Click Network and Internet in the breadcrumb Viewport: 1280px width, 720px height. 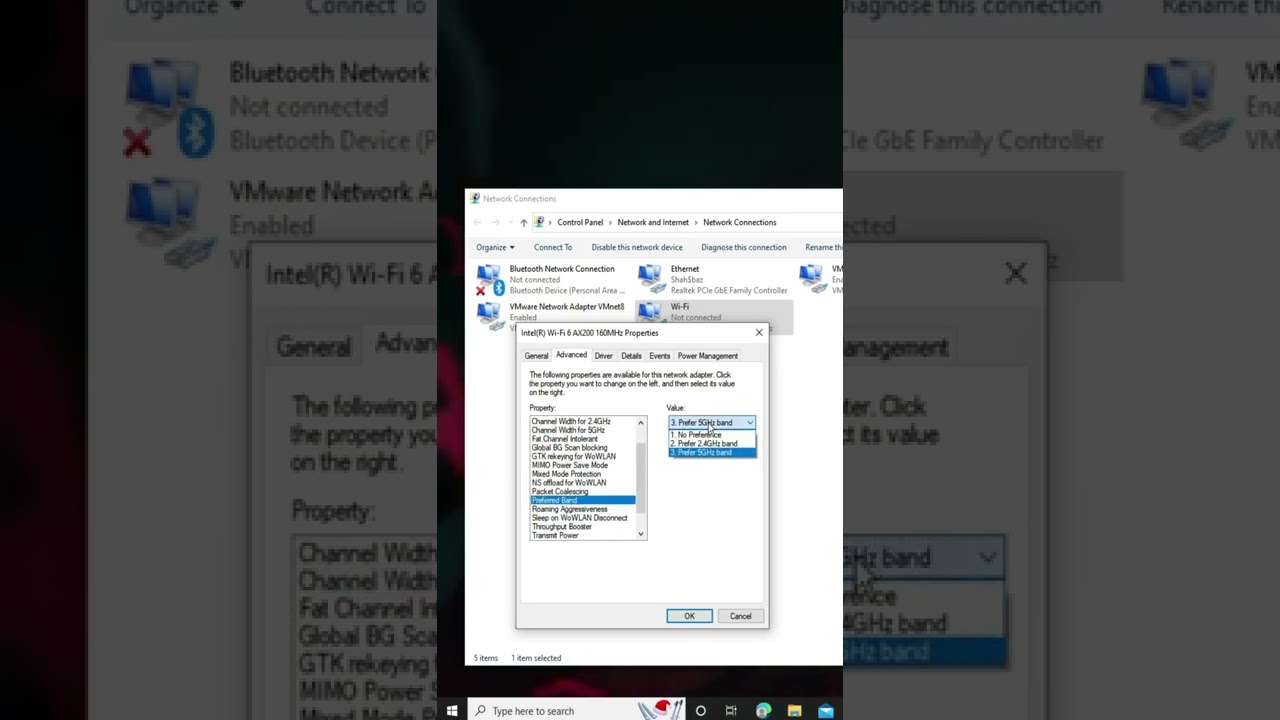653,222
